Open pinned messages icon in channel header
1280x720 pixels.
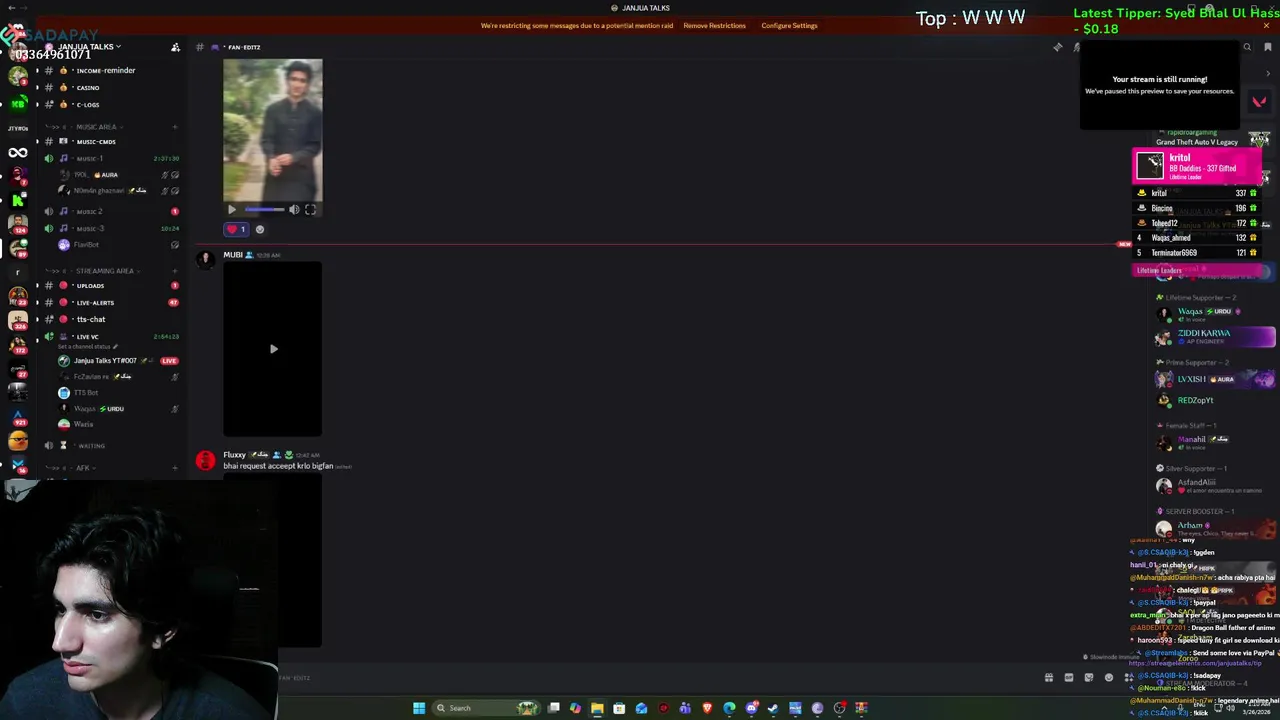[1058, 47]
